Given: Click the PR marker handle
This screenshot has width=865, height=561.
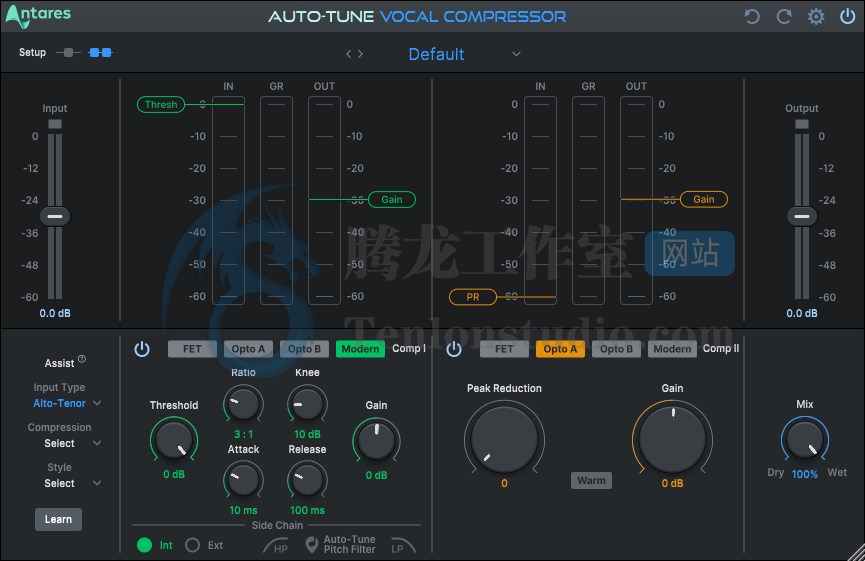Looking at the screenshot, I should [x=473, y=297].
